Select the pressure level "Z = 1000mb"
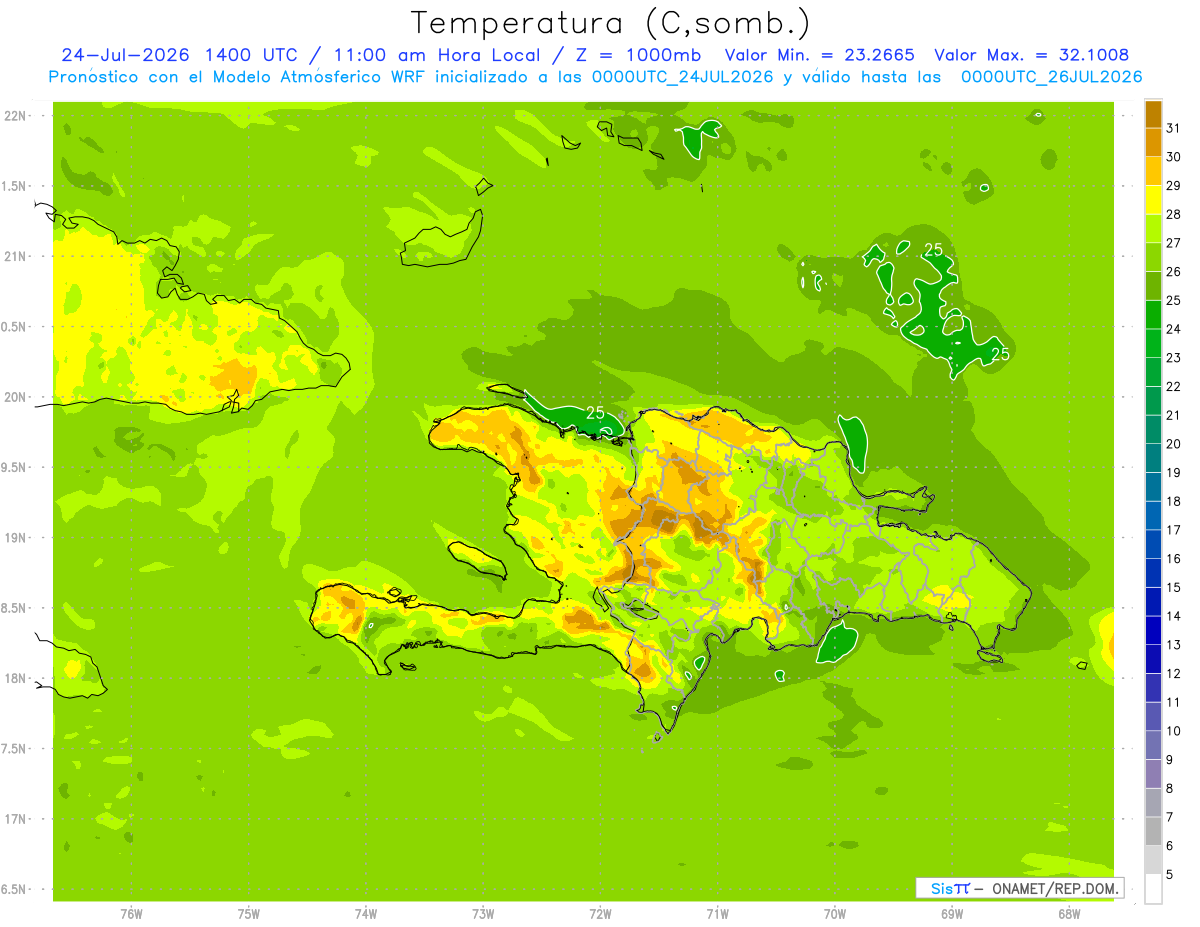 click(638, 55)
